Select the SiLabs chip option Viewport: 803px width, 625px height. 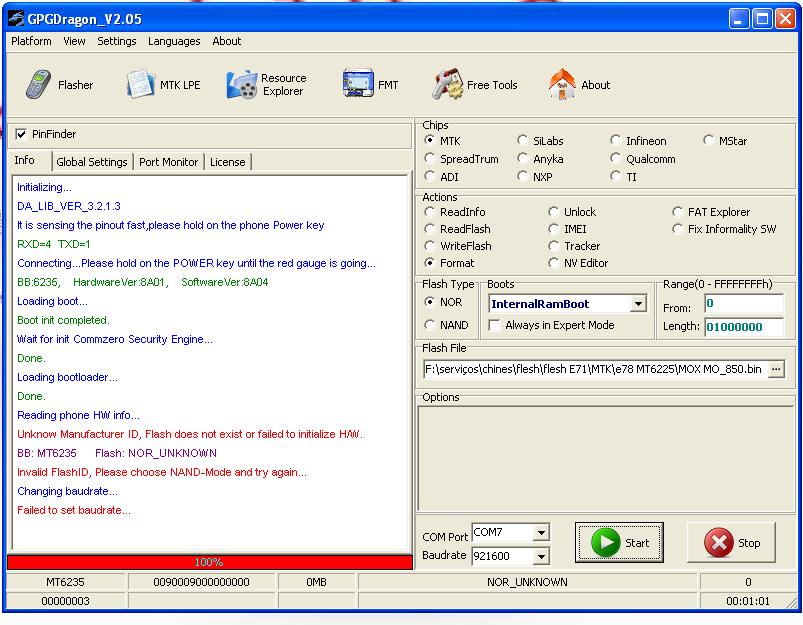pyautogui.click(x=522, y=140)
